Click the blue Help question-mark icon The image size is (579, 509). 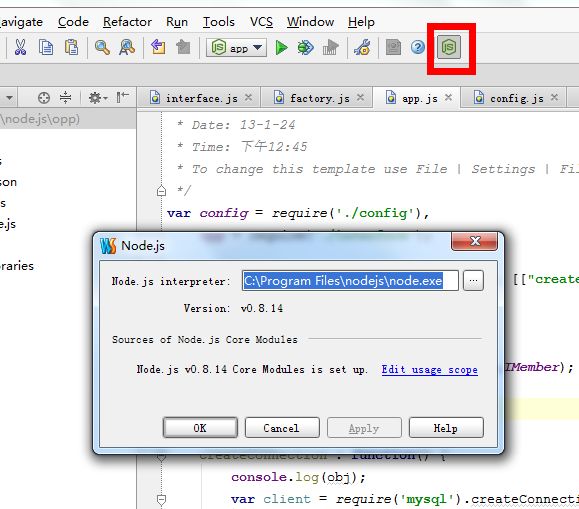pyautogui.click(x=418, y=47)
